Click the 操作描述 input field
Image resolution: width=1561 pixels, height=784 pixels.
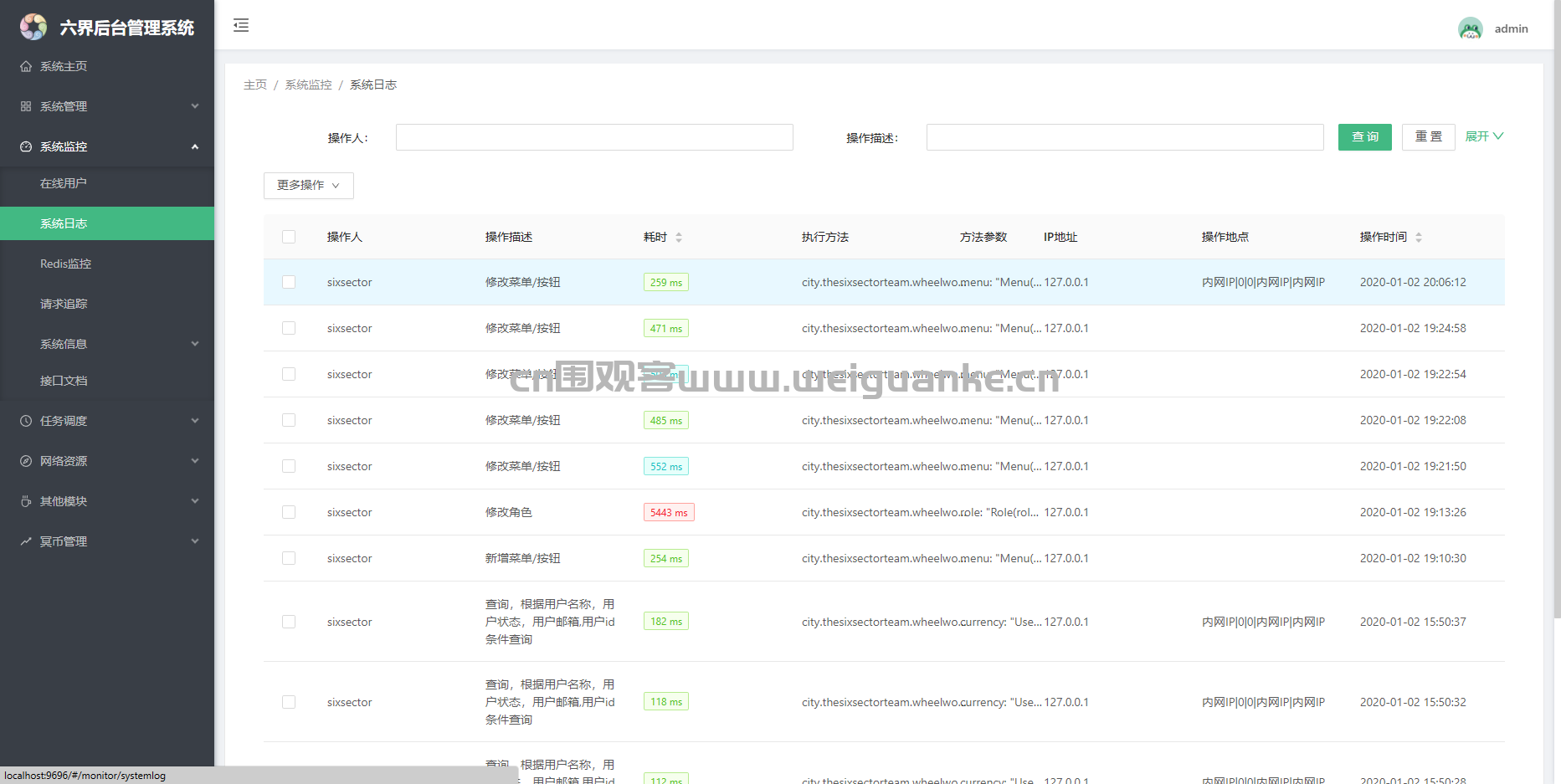tap(1125, 137)
